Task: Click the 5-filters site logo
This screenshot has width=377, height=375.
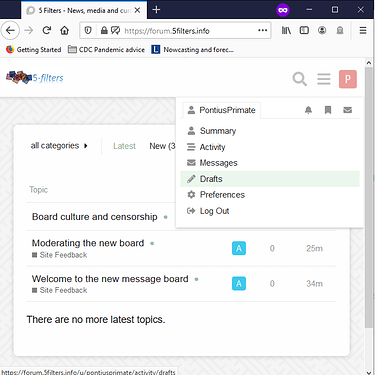Action: pos(35,78)
